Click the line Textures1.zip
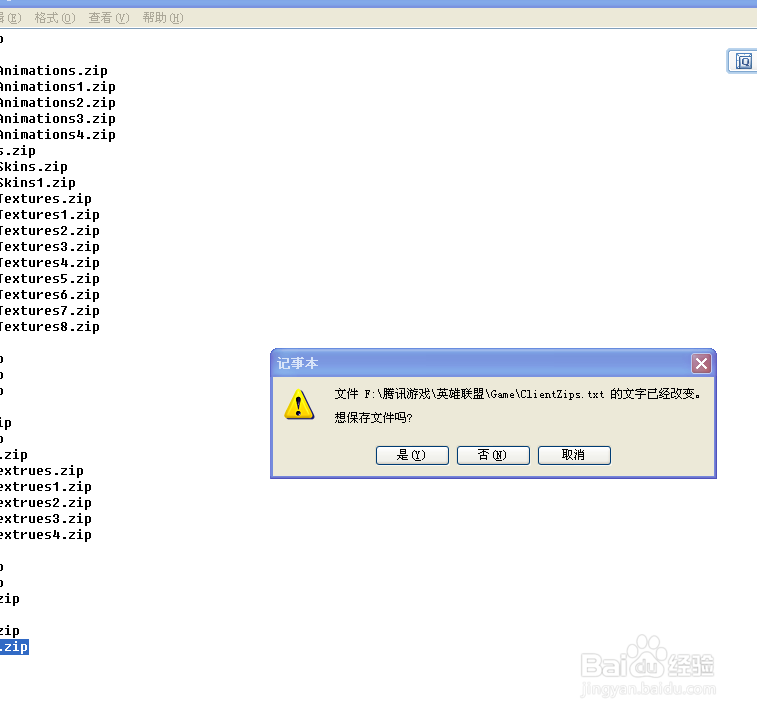This screenshot has height=716, width=757. (50, 215)
